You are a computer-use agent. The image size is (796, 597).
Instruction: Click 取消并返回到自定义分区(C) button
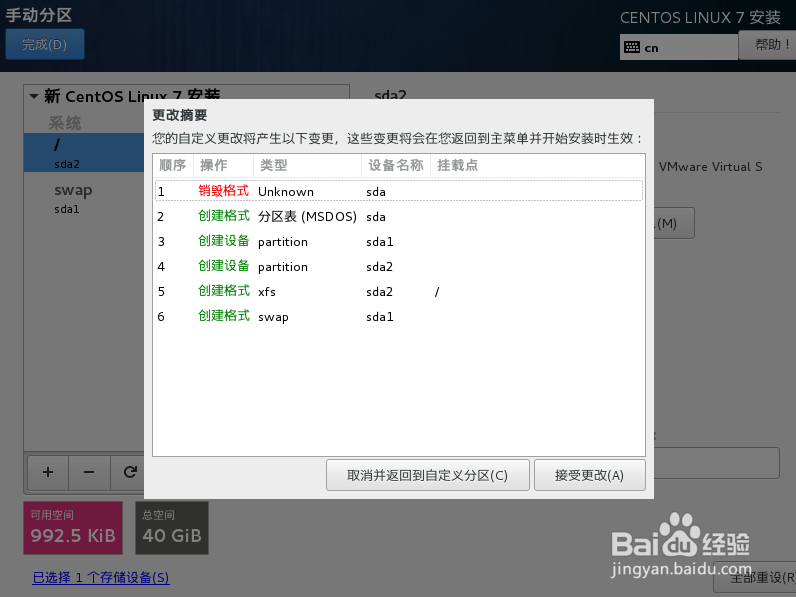pyautogui.click(x=427, y=475)
